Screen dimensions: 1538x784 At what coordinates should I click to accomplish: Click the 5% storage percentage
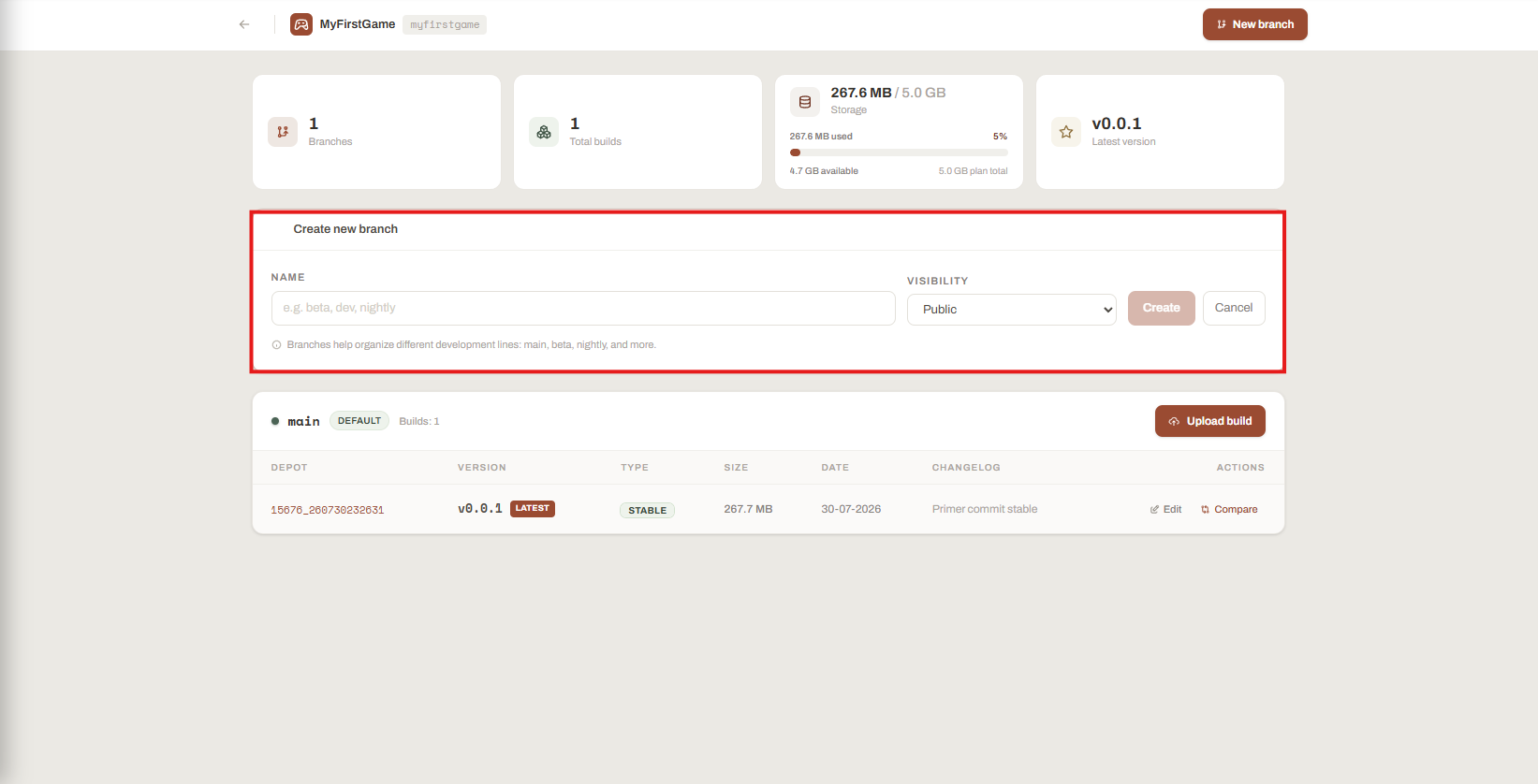click(x=1001, y=137)
